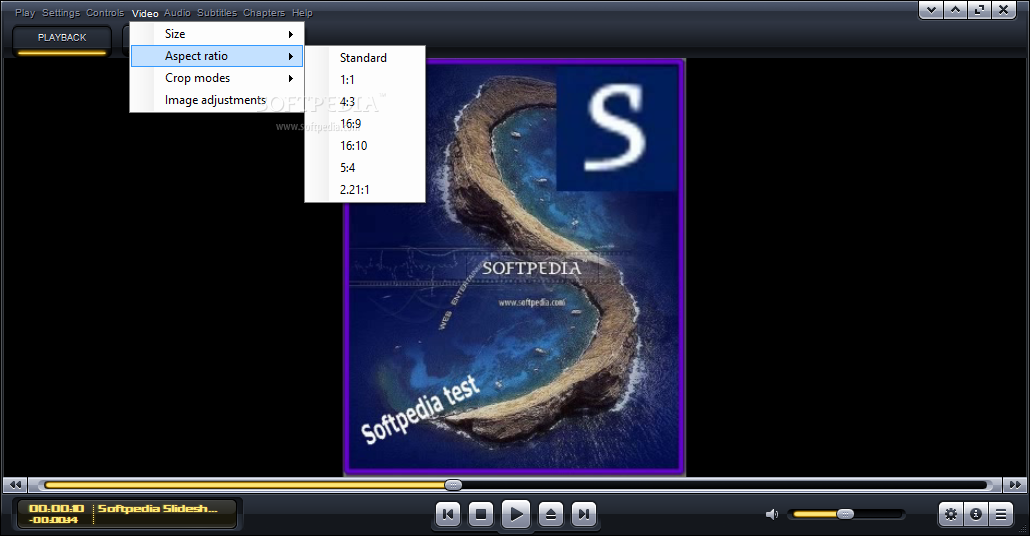Open the Controls menu

105,12
